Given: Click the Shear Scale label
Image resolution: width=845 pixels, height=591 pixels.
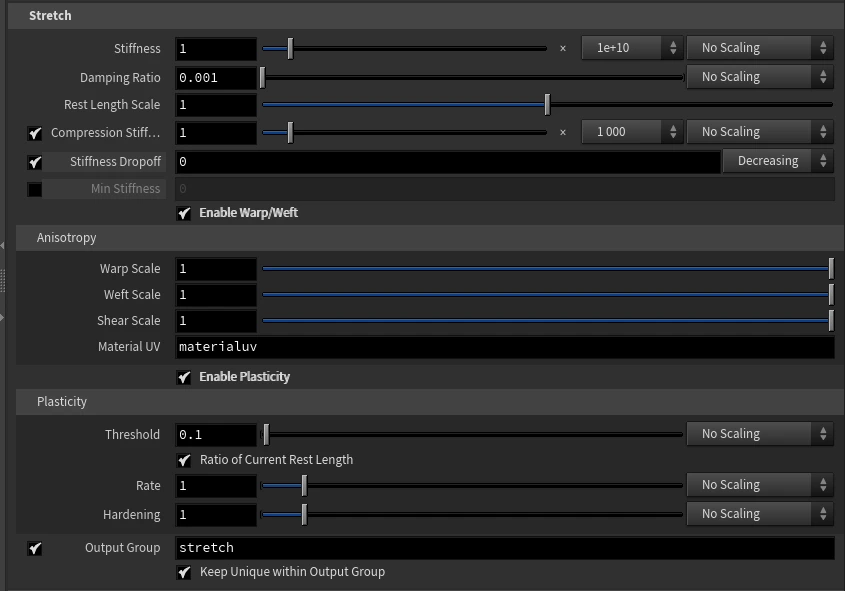Looking at the screenshot, I should 129,321.
